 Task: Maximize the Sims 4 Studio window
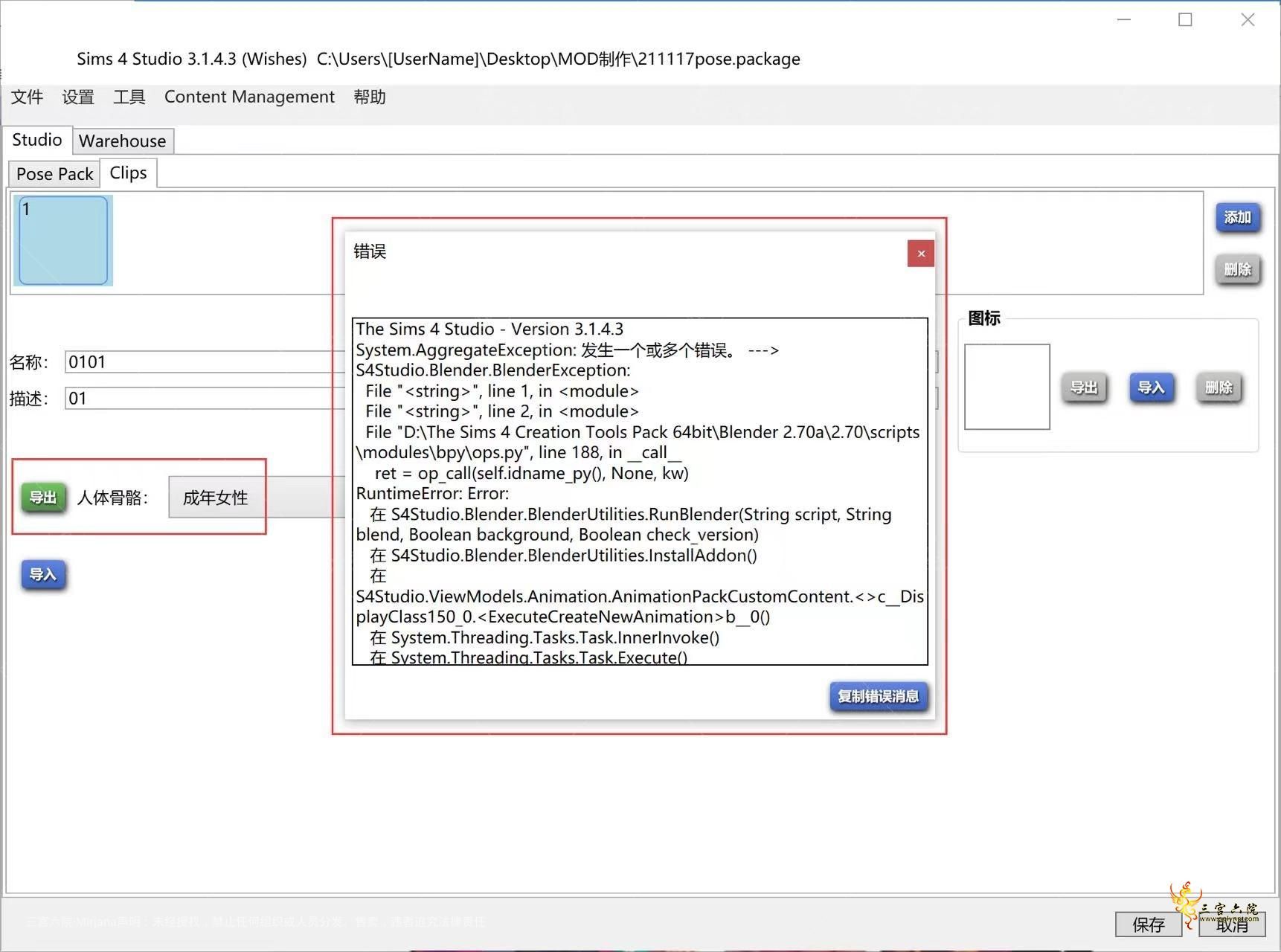(x=1186, y=20)
